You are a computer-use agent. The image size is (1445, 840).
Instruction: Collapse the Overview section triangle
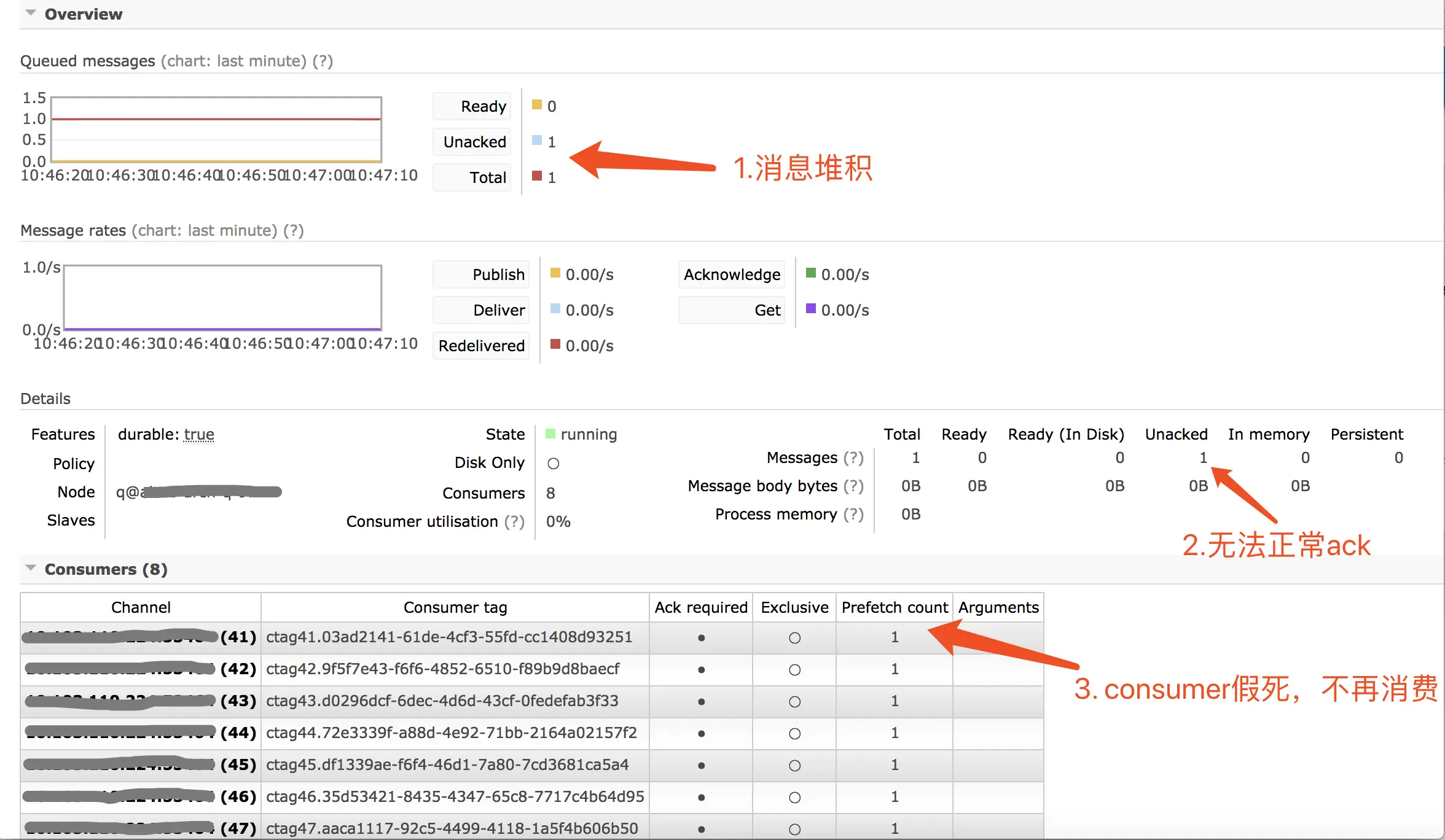(30, 13)
